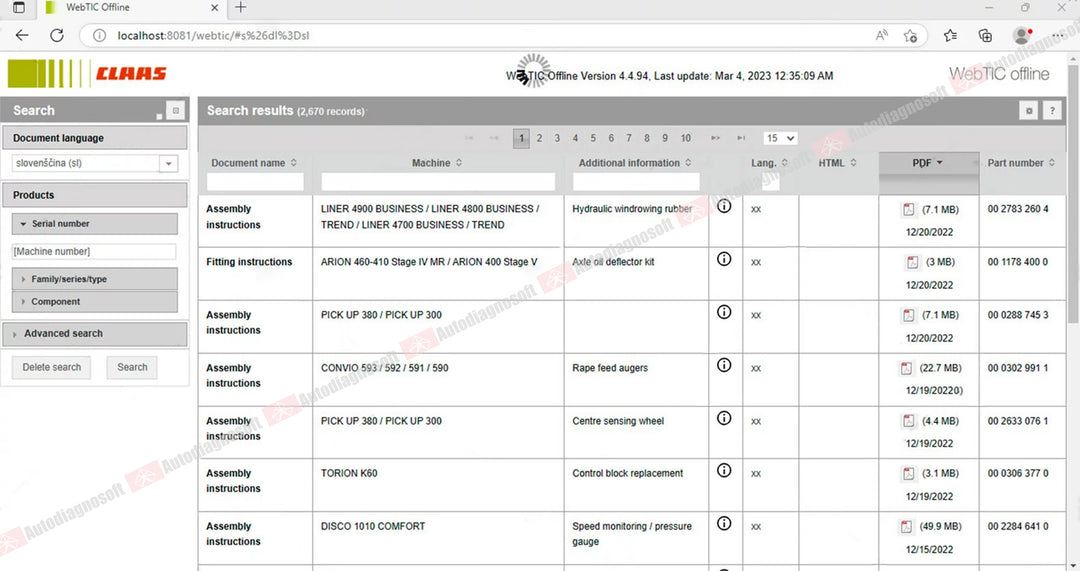The width and height of the screenshot is (1080, 571).
Task: Open read aloud icon in address bar
Action: (882, 35)
